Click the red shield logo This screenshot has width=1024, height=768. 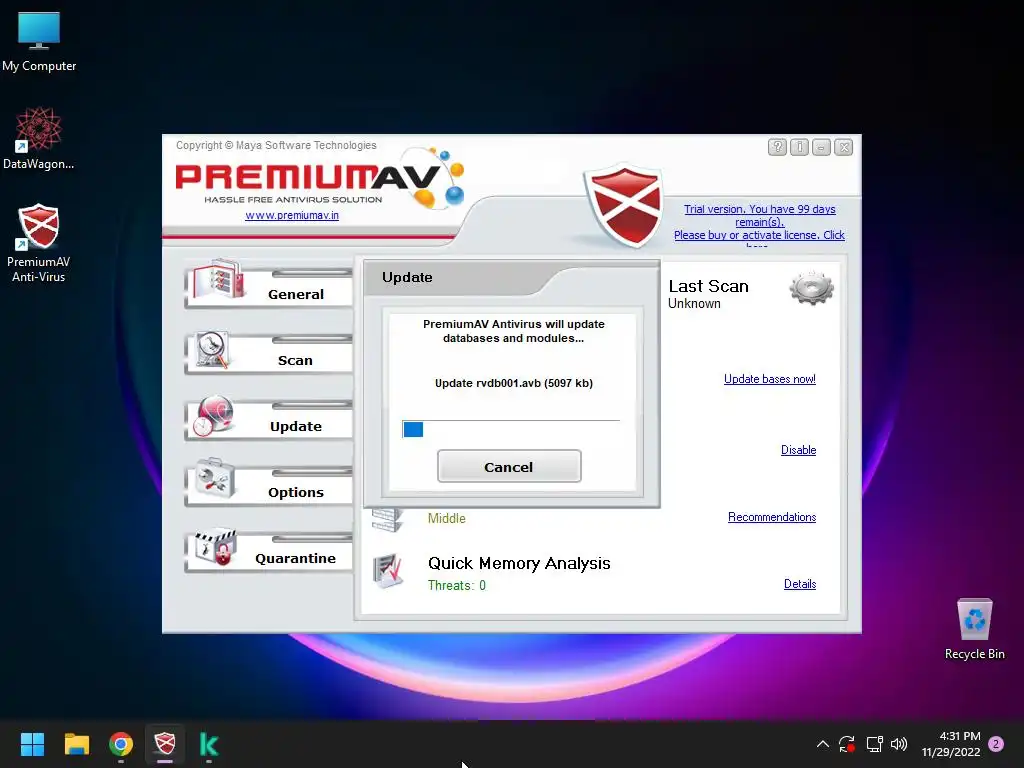click(x=624, y=204)
